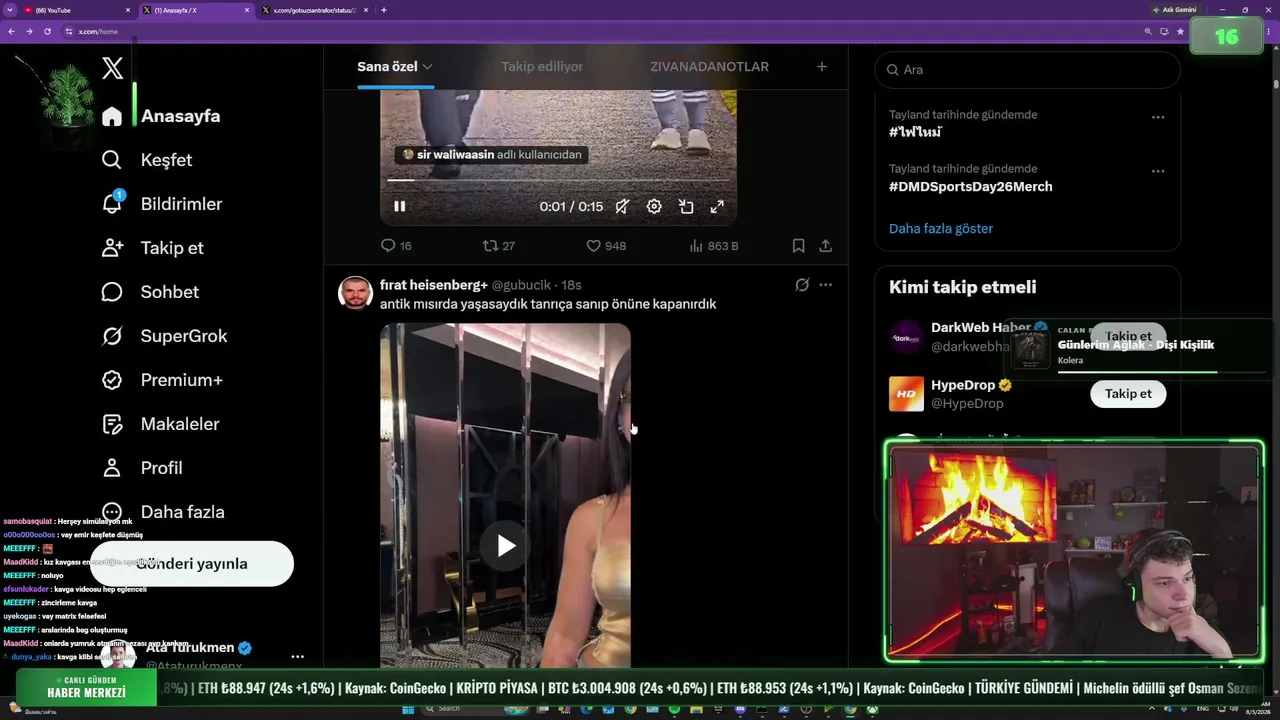The image size is (1280, 720).
Task: Open the Windows Start menu
Action: coord(408,710)
